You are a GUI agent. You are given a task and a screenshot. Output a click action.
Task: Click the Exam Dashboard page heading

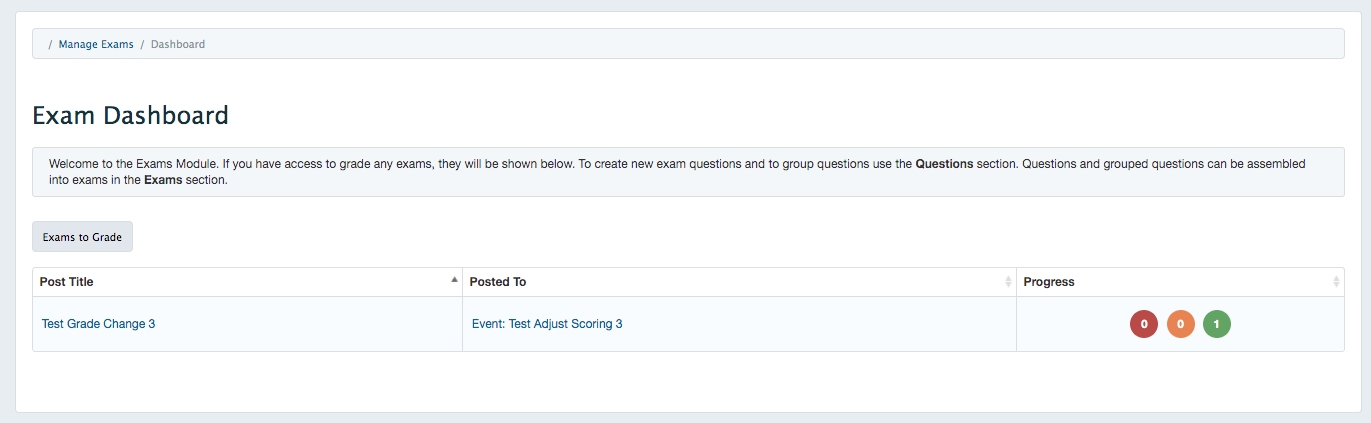pyautogui.click(x=131, y=116)
